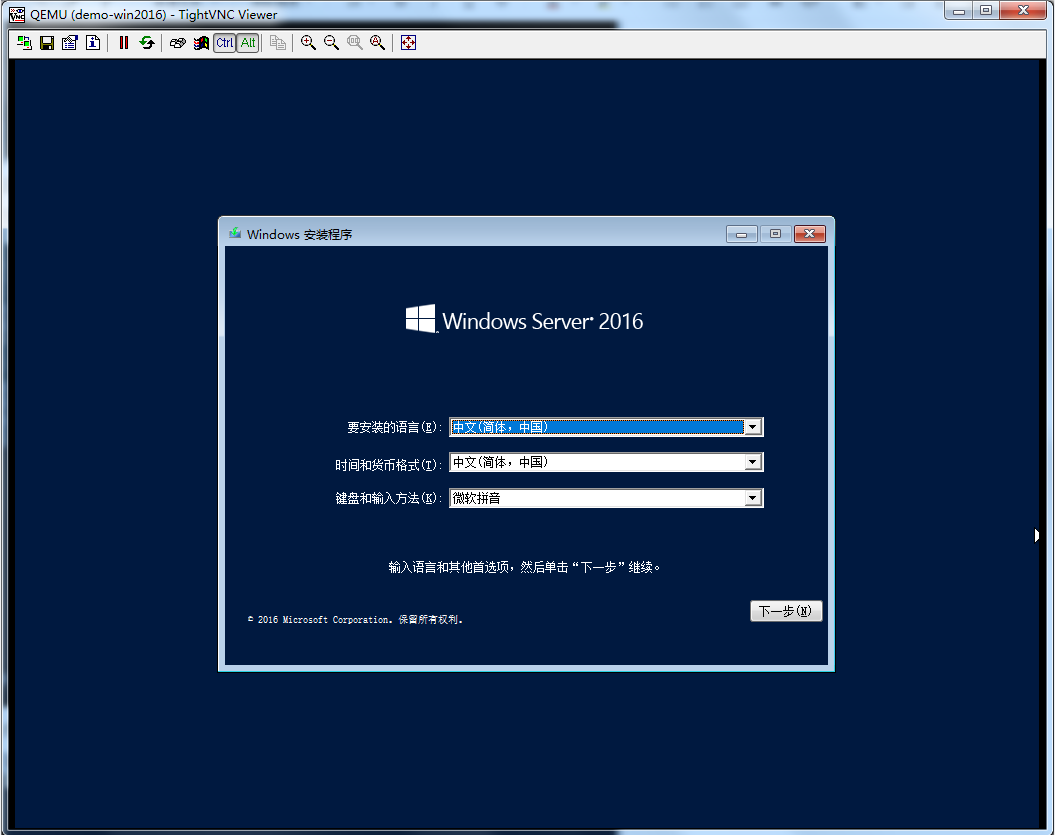Minimize the Windows 安装程序 window

(741, 234)
